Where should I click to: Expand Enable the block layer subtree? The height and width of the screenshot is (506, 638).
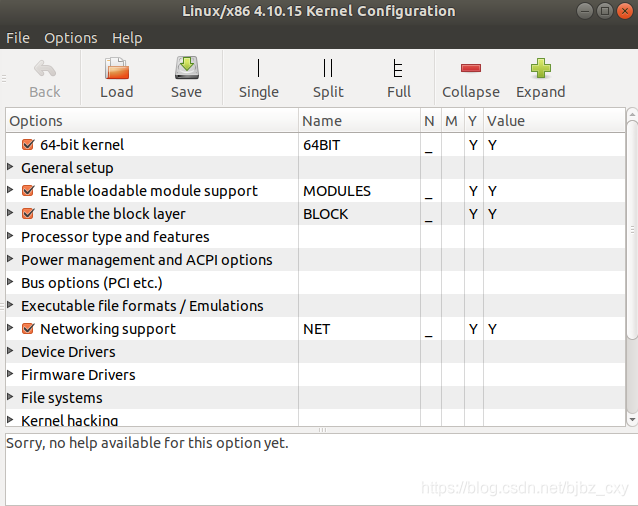point(11,213)
